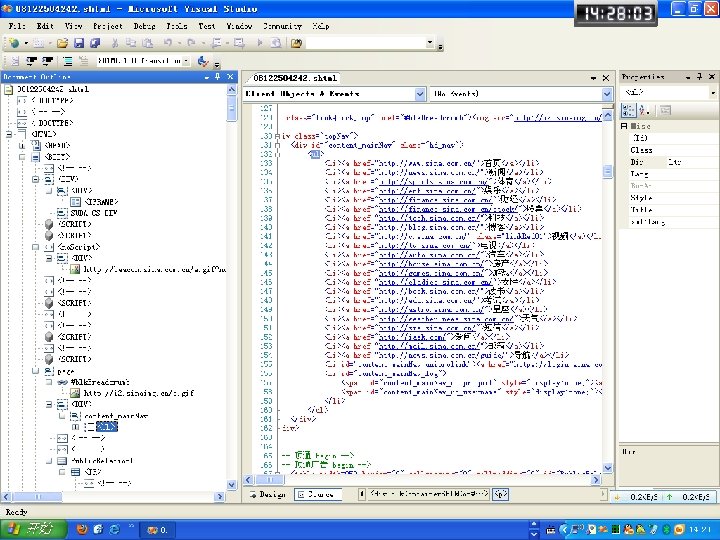Image resolution: width=720 pixels, height=540 pixels.
Task: Click the Style property row in Properties
Action: [x=641, y=198]
